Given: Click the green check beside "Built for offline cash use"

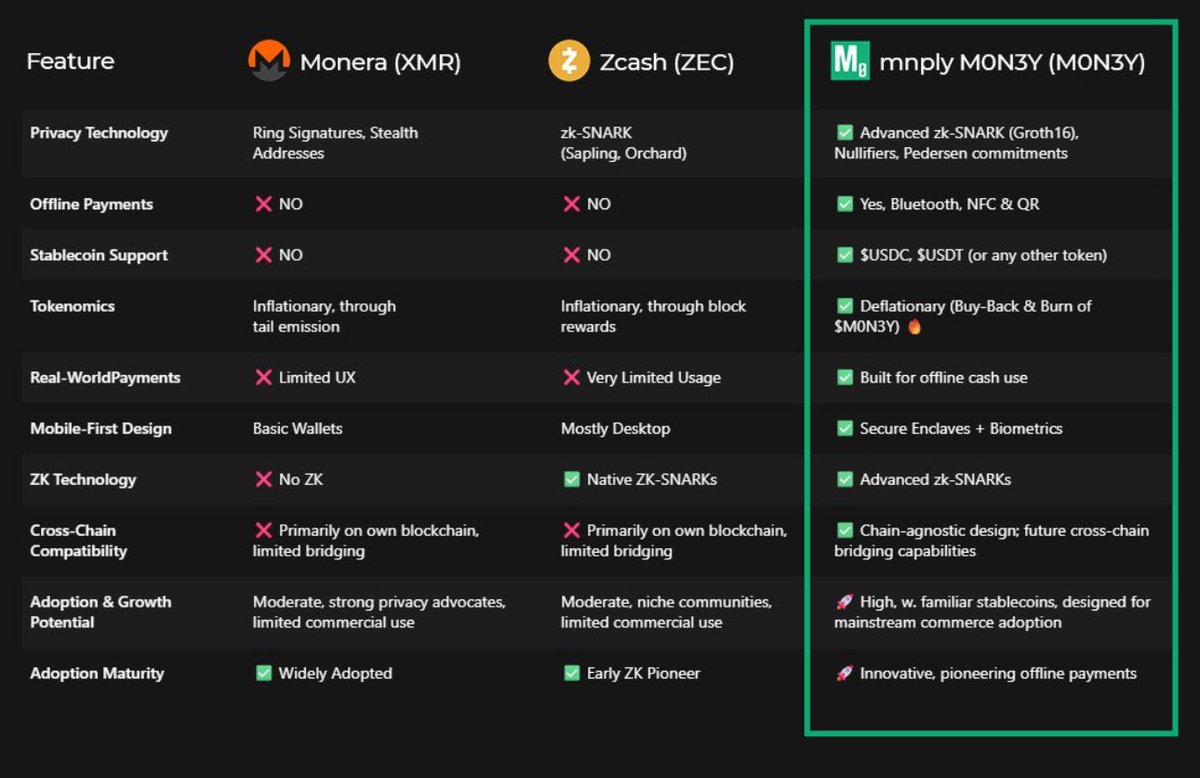Looking at the screenshot, I should point(845,377).
